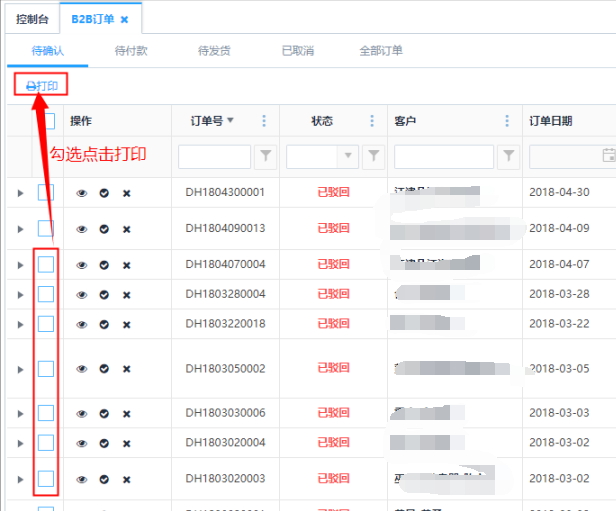Close the B2B订单 tab with its X

(124, 19)
